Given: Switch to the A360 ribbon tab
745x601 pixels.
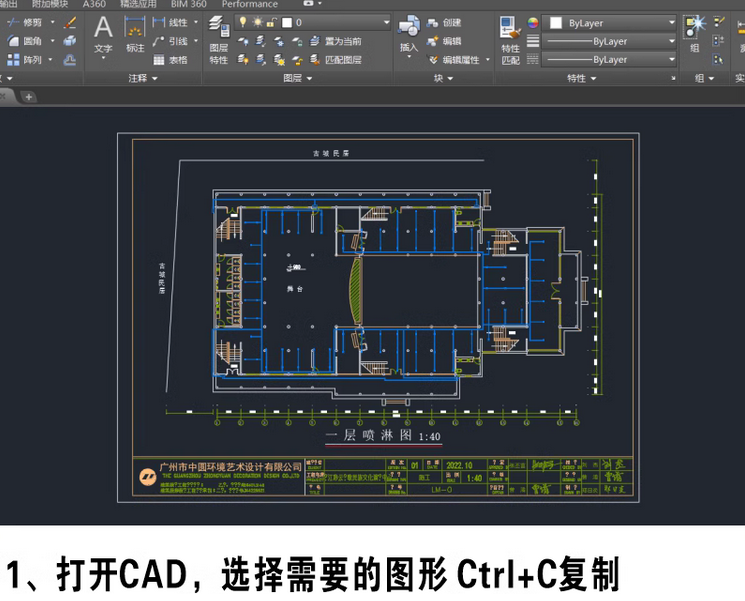Looking at the screenshot, I should [x=94, y=4].
